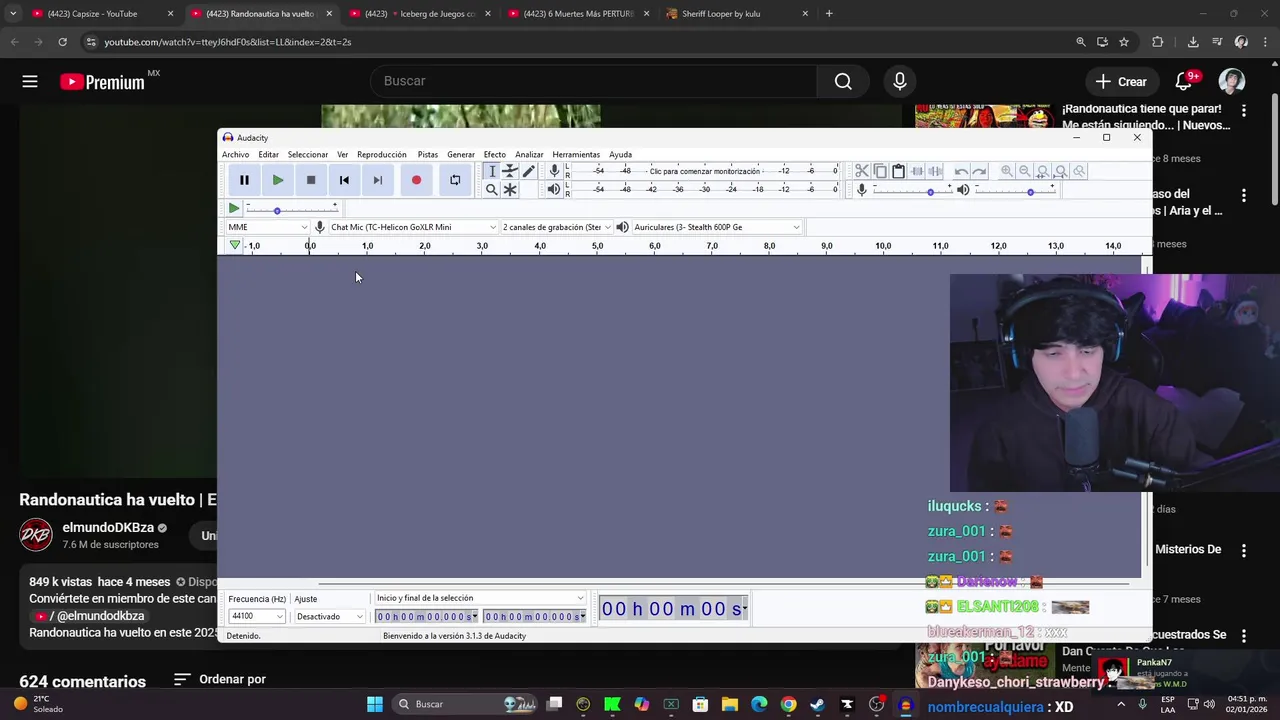Viewport: 1280px width, 720px height.
Task: Click the Zoom toggle icon
Action: (x=1079, y=171)
